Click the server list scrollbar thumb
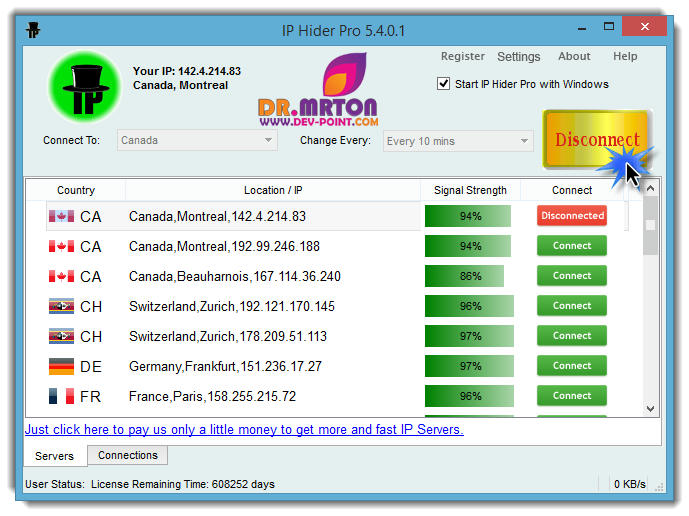 pos(651,225)
